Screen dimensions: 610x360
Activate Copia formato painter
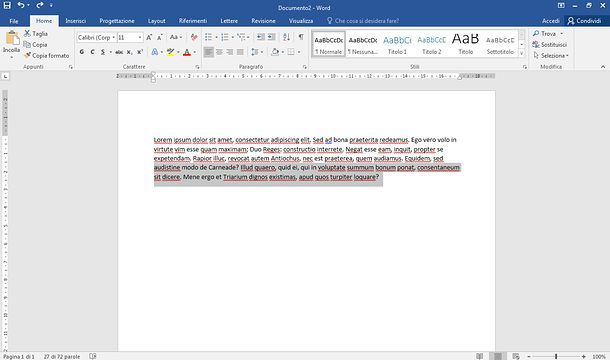(47, 56)
